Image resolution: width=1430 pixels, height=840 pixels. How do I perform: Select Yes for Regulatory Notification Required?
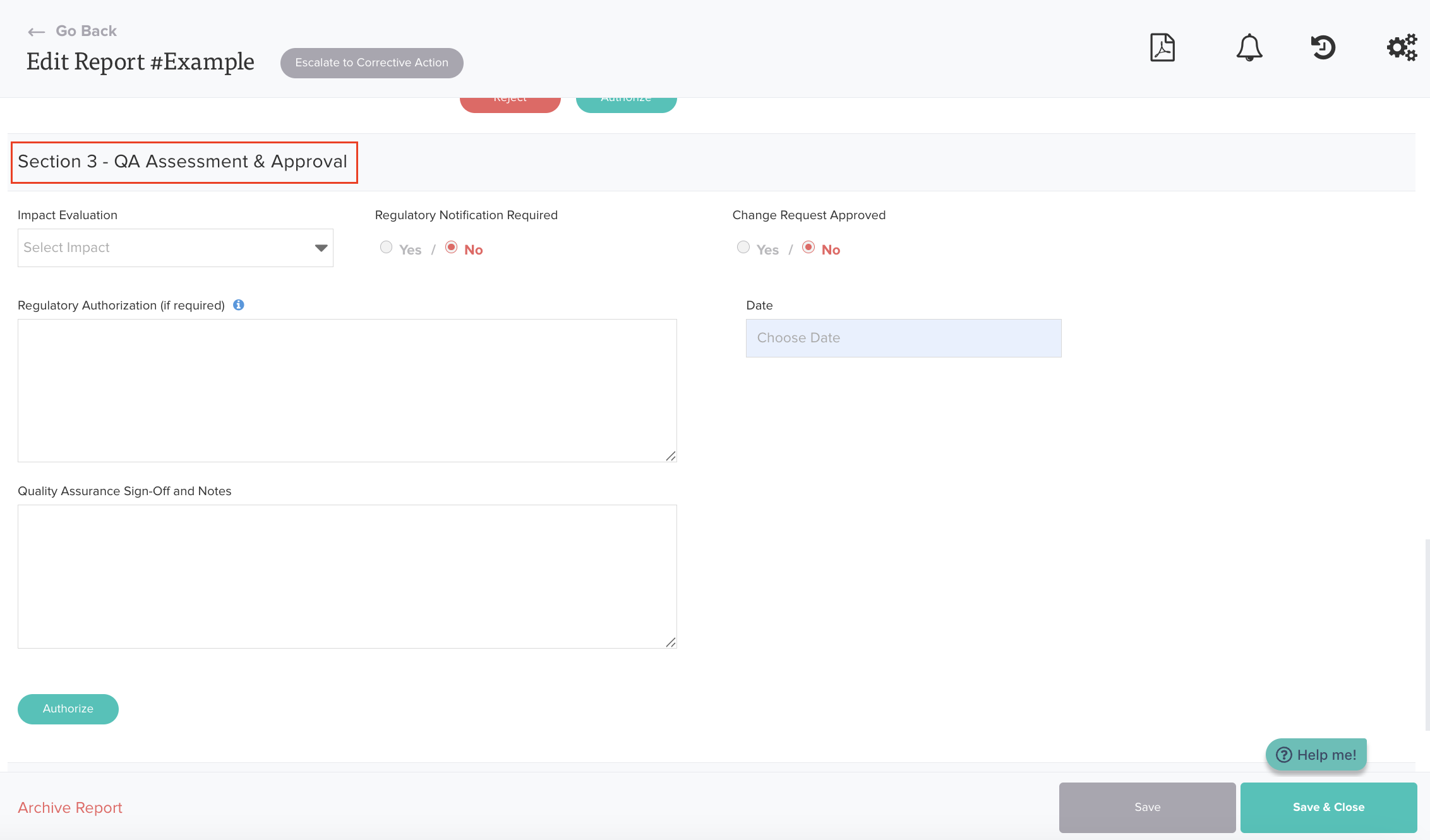(x=386, y=248)
